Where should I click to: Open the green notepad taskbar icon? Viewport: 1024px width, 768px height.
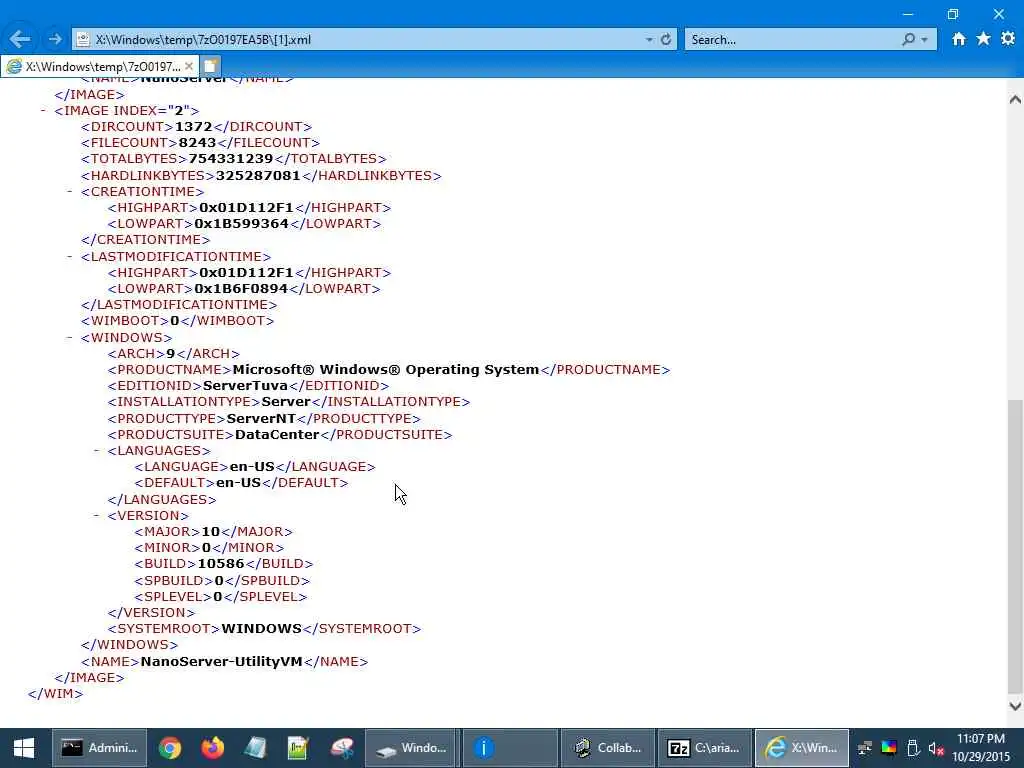click(298, 748)
